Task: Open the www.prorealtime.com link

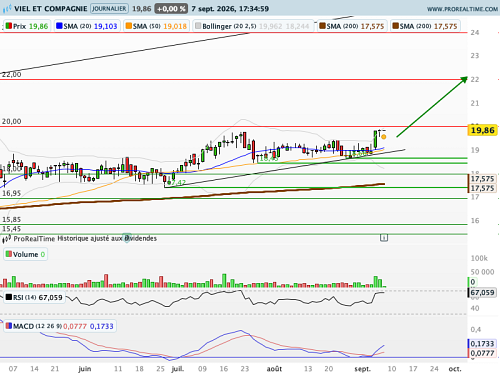Action: tap(462, 9)
